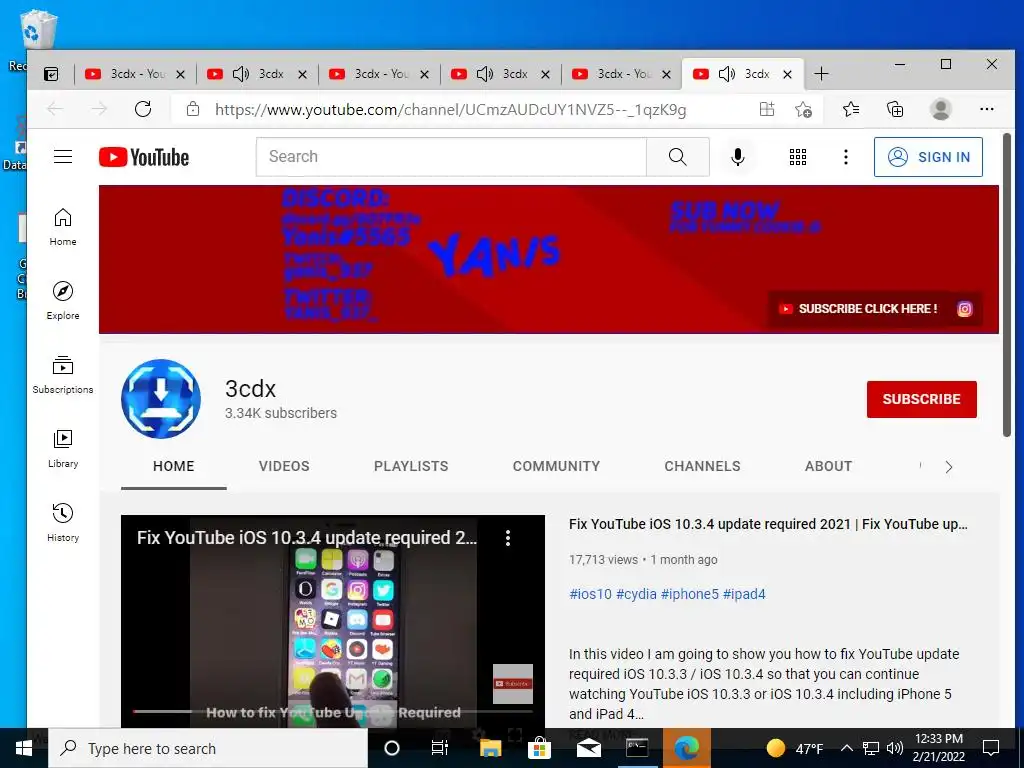Open the video player three-dot menu
The height and width of the screenshot is (768, 1024).
[x=507, y=537]
